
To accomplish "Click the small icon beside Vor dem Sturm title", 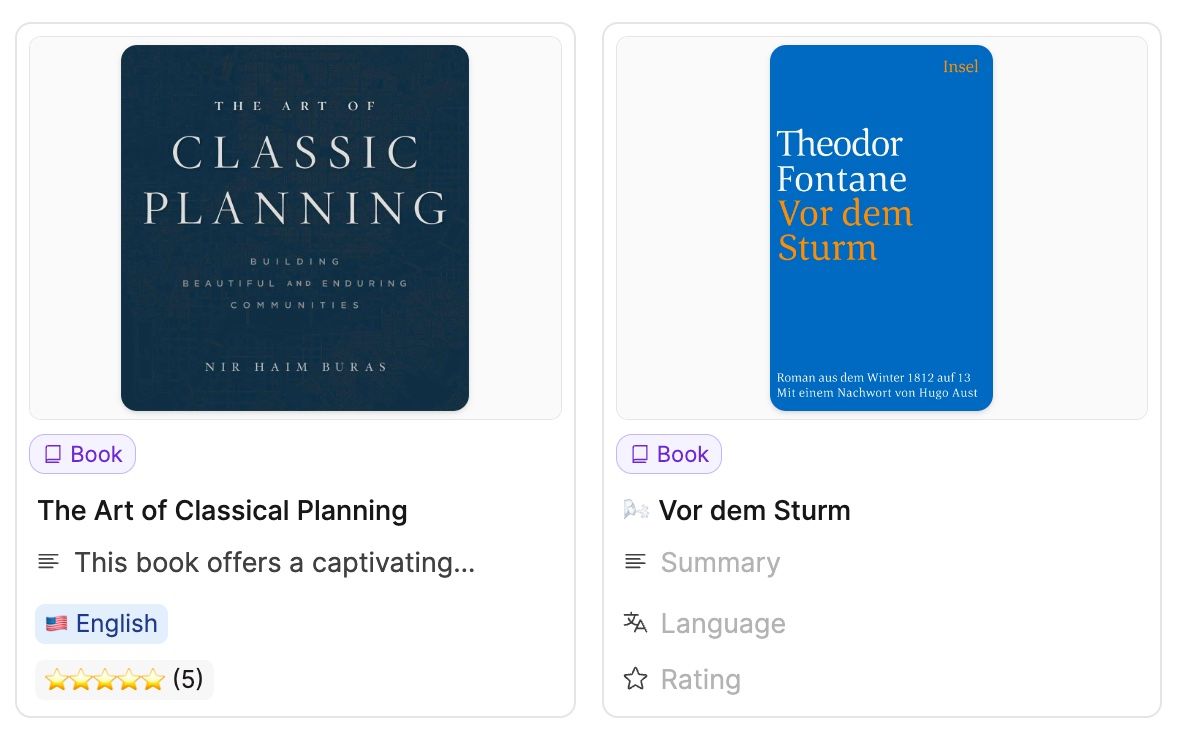I will click(635, 511).
